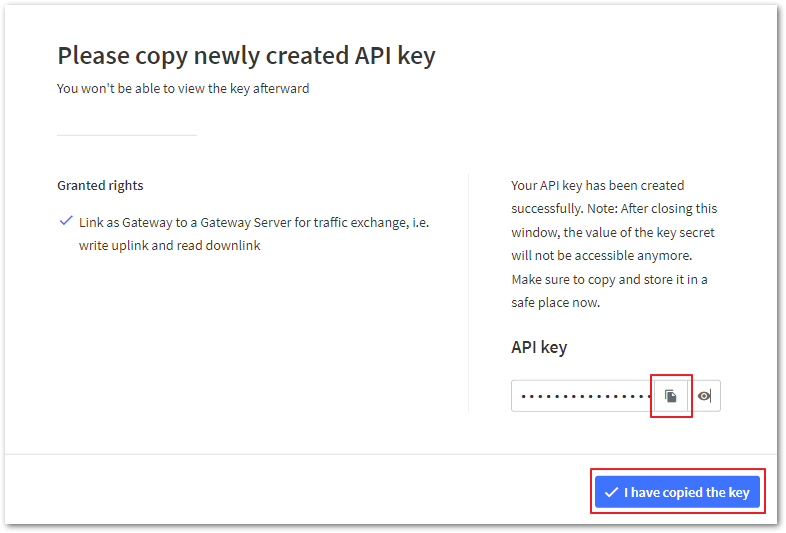Screen dimensions: 786x533
Task: Click the API key label above the field
Action: pyautogui.click(x=539, y=347)
